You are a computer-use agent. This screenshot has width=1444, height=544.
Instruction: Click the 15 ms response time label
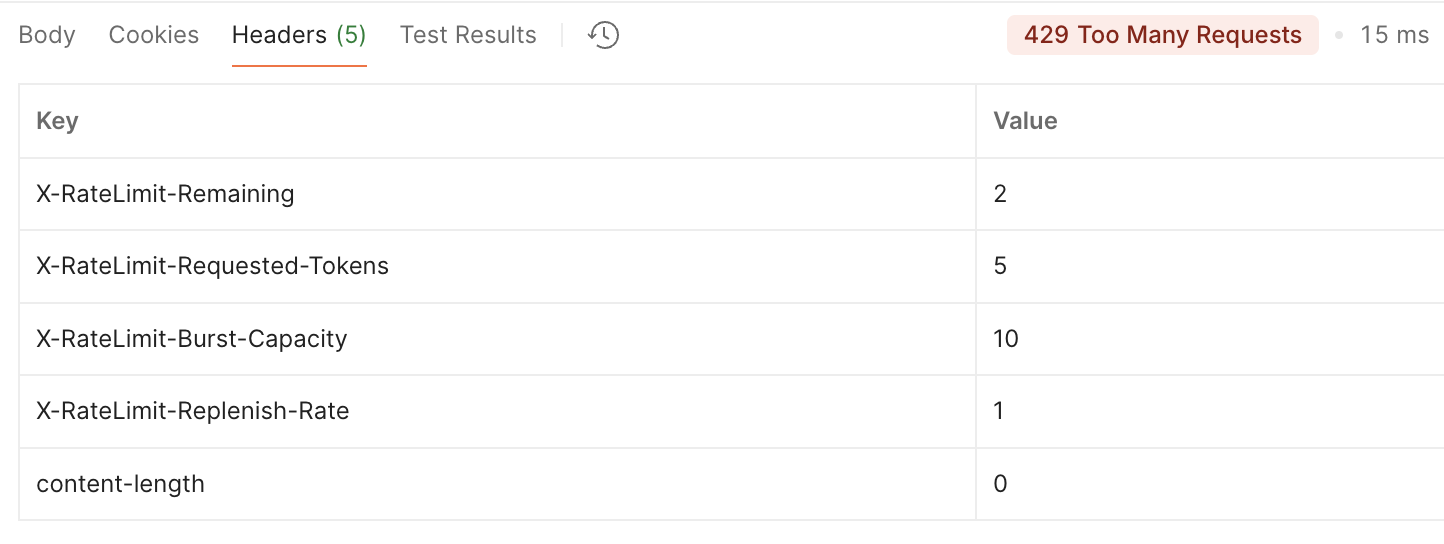[1395, 35]
